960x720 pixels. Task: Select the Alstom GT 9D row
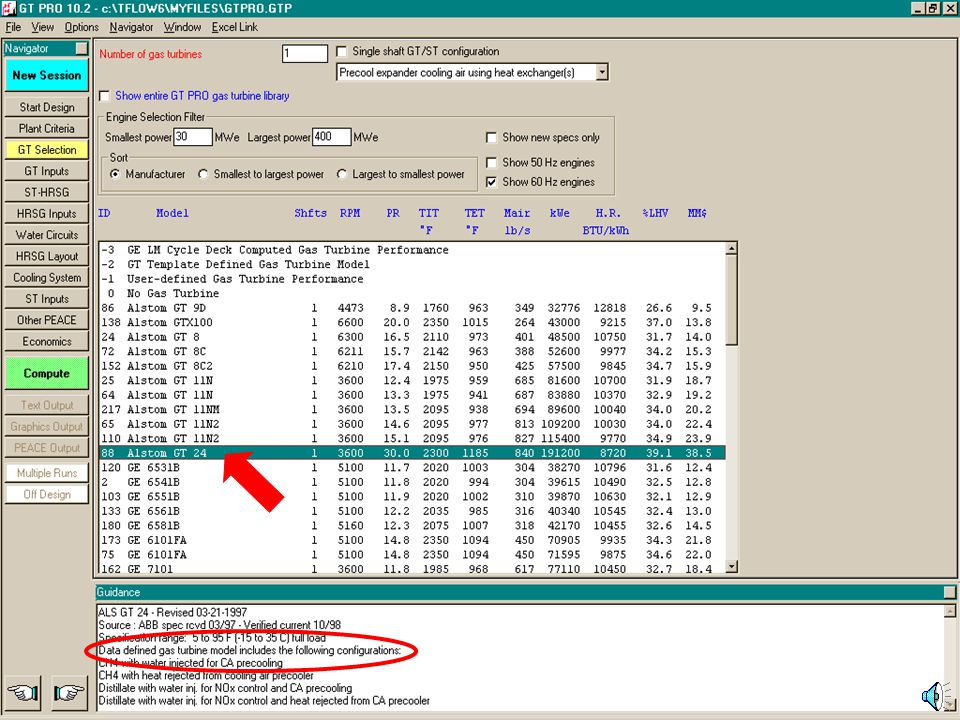coord(412,308)
